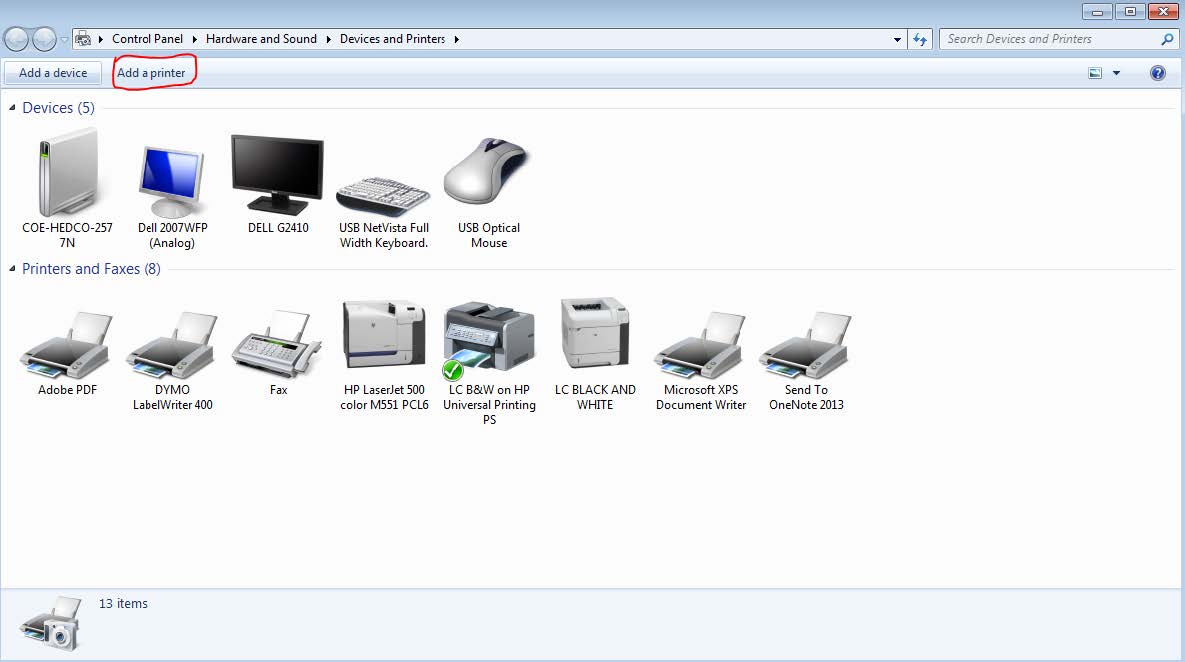The width and height of the screenshot is (1185, 662).
Task: Collapse the Printers and Faxes section
Action: pyautogui.click(x=12, y=268)
